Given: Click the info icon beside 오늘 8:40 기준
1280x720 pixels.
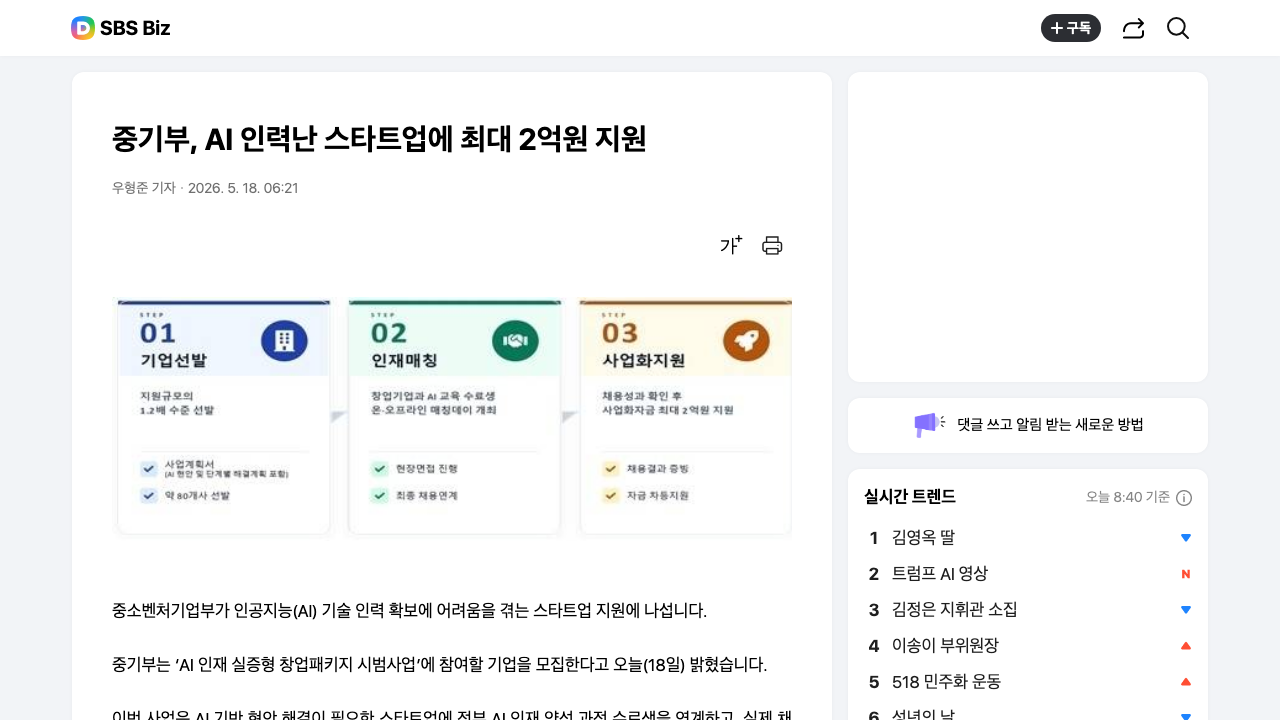Looking at the screenshot, I should click(1184, 498).
